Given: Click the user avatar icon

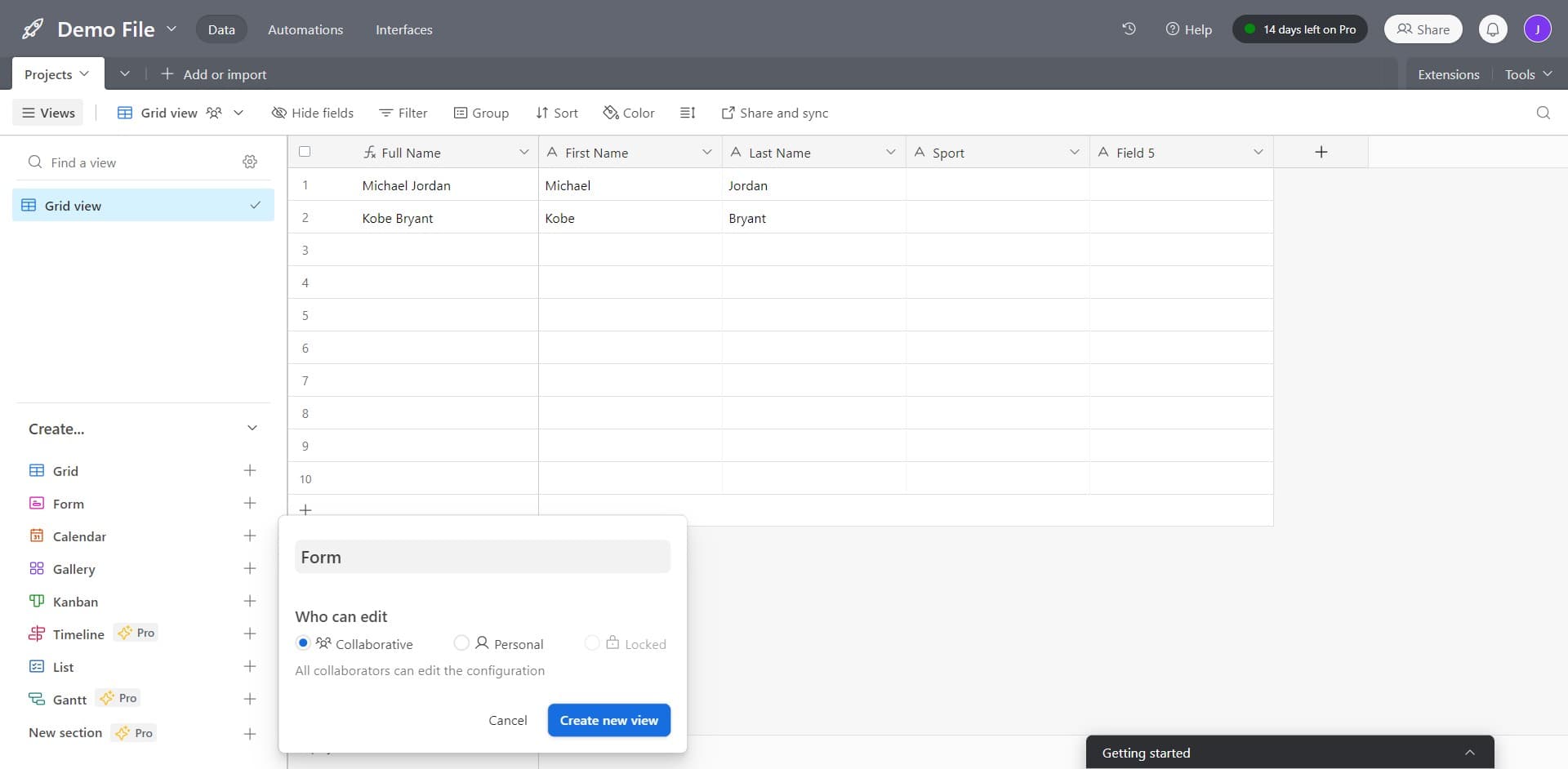Looking at the screenshot, I should (x=1537, y=29).
